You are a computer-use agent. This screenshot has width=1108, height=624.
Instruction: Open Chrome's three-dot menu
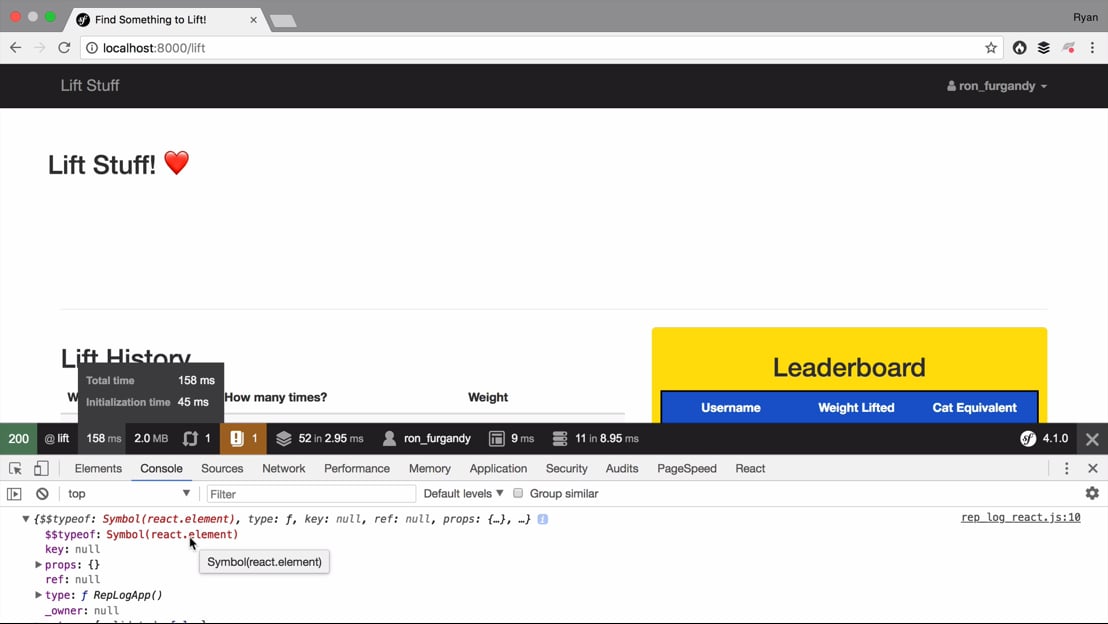(1092, 47)
